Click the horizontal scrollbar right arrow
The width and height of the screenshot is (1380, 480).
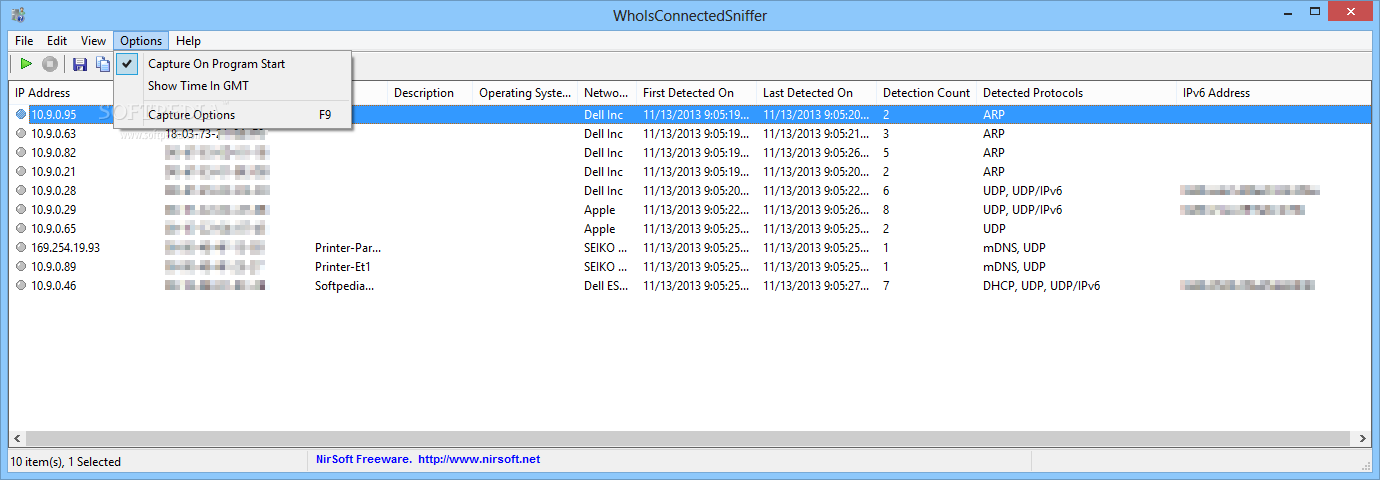tap(1363, 438)
